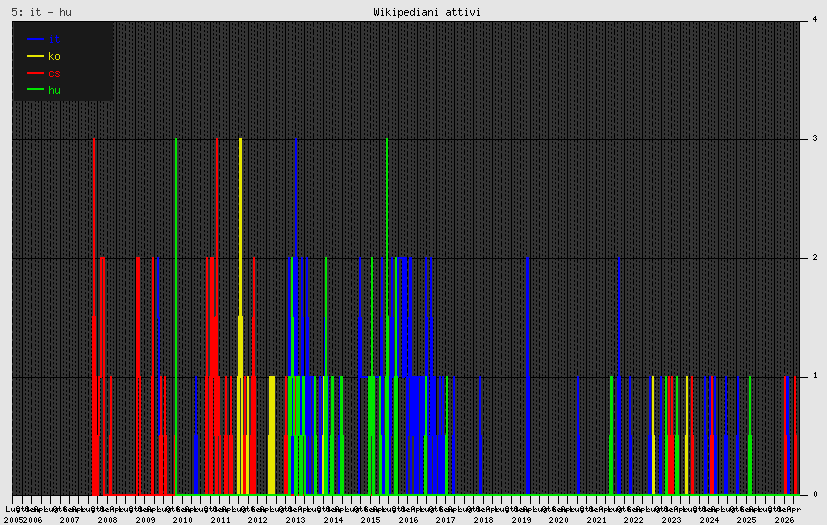Click the x-axis year label '2017'
This screenshot has height=525, width=827.
pyautogui.click(x=446, y=520)
